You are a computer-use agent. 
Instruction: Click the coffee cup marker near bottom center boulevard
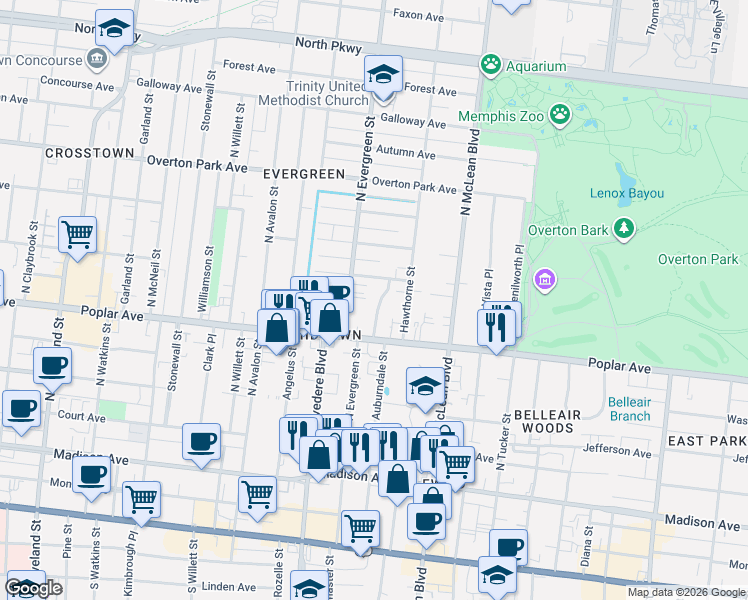point(426,522)
